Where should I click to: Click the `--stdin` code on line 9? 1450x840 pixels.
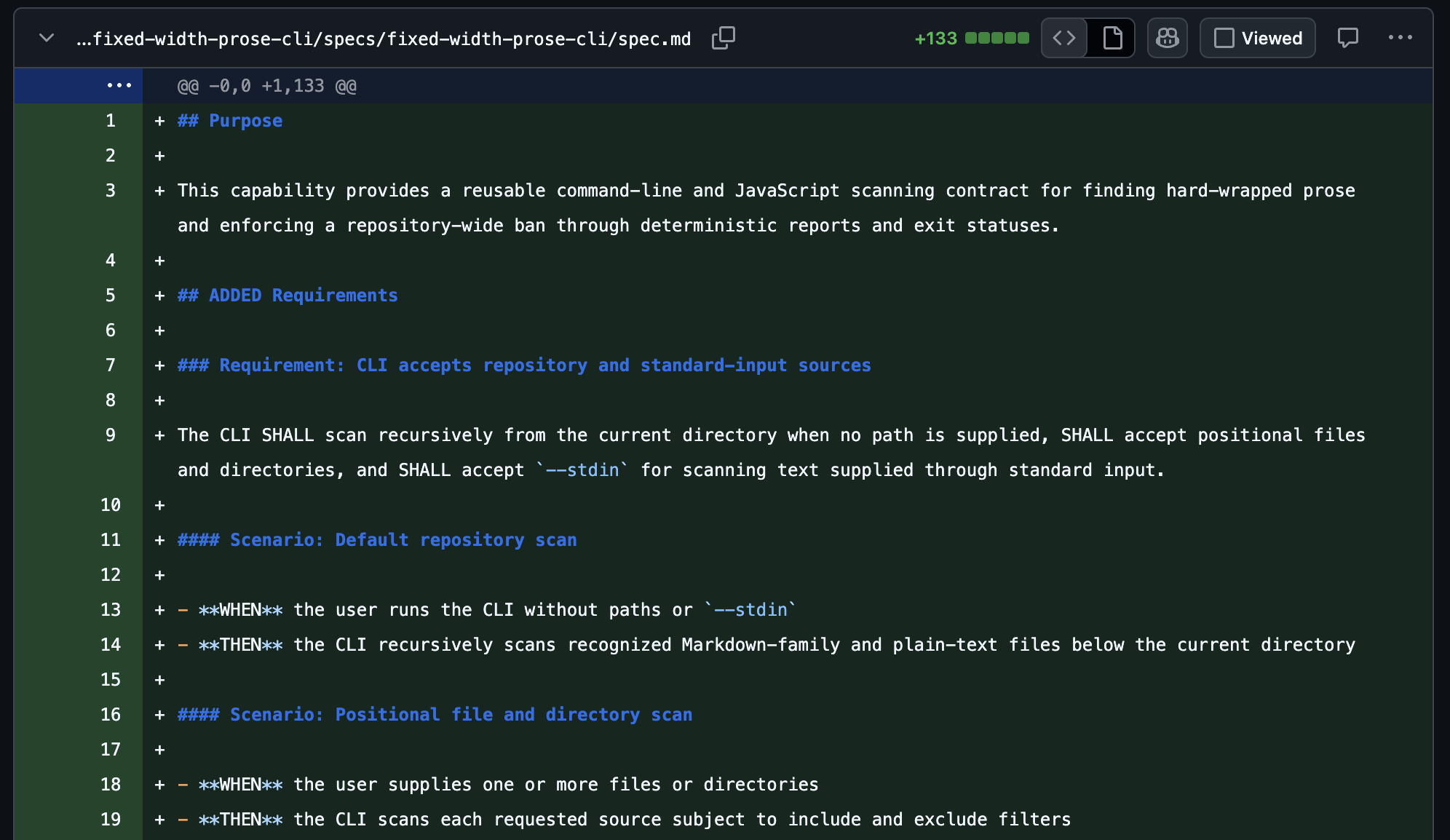[x=582, y=470]
